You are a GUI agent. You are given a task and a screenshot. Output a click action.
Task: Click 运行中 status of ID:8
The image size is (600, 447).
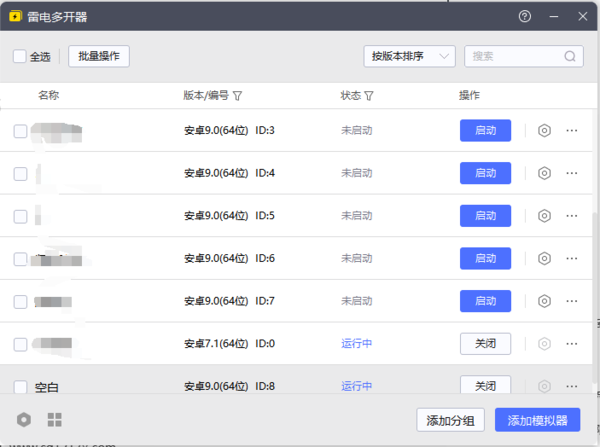click(x=356, y=386)
